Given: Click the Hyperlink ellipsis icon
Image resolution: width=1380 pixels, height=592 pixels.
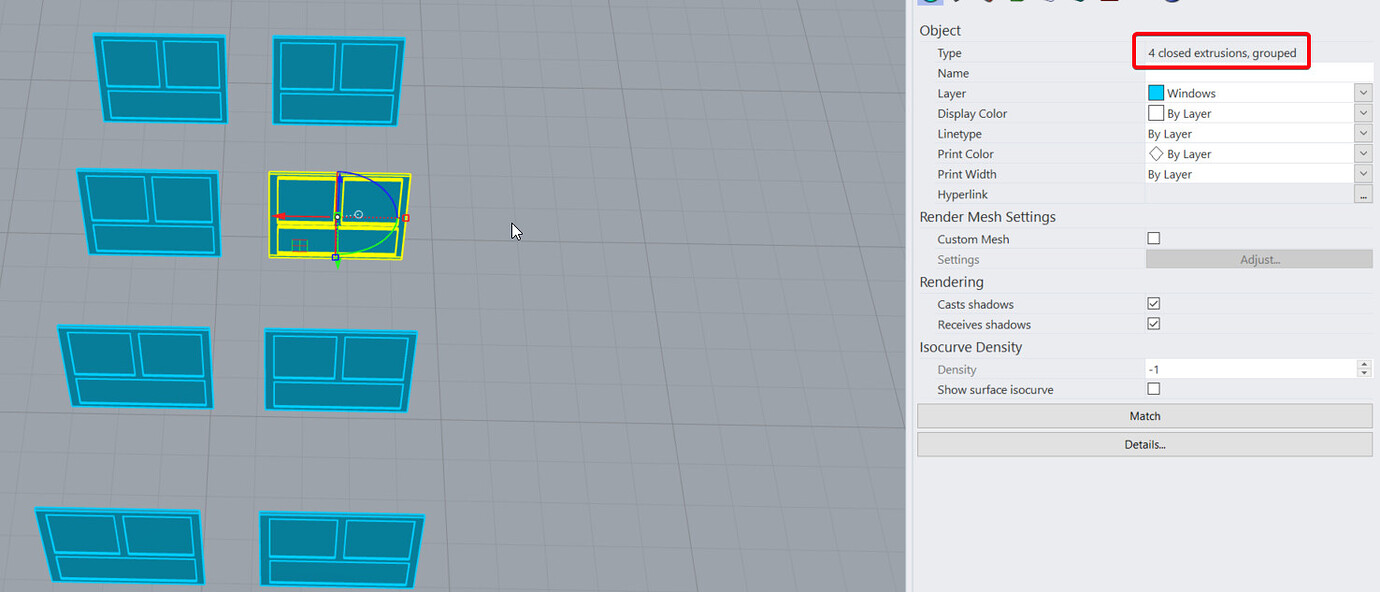Looking at the screenshot, I should click(x=1363, y=194).
